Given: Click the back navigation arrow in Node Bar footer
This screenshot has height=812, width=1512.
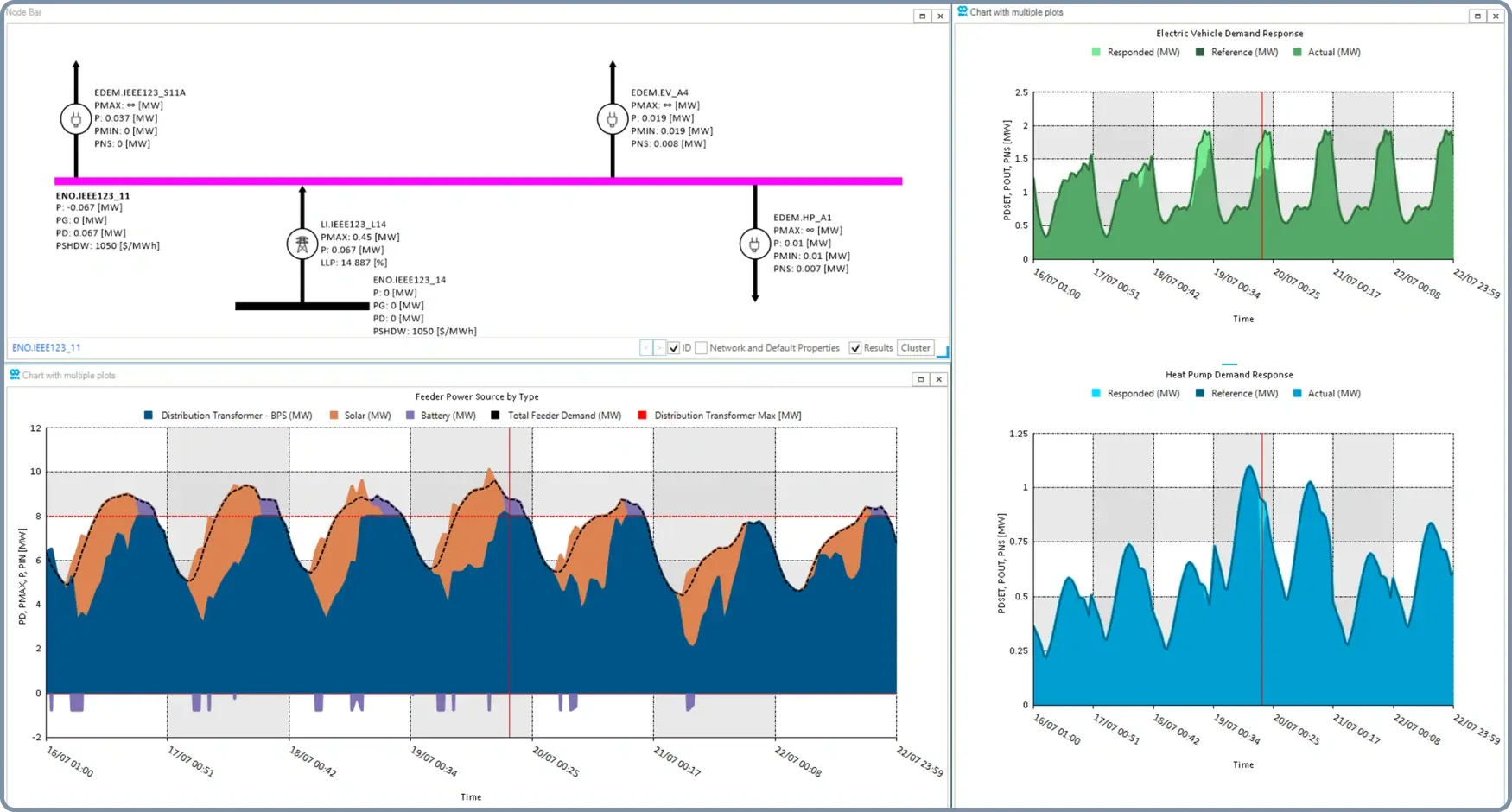Looking at the screenshot, I should pos(645,347).
